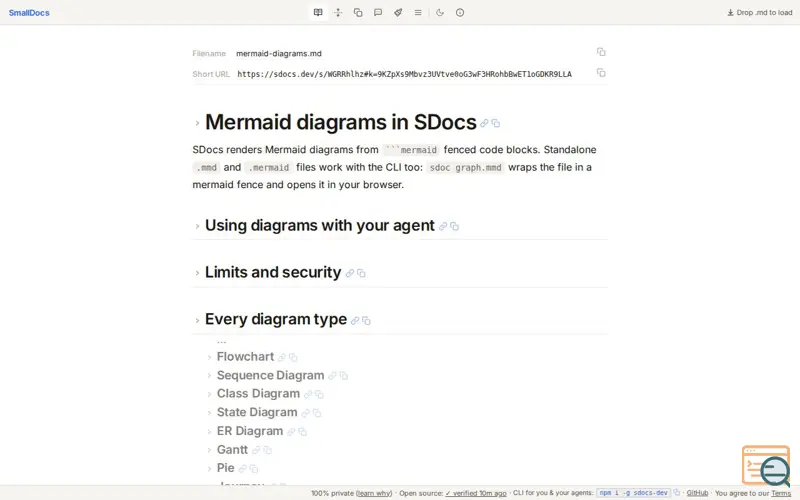Image resolution: width=800 pixels, height=500 pixels.
Task: Copy link to Pie heading
Action: tap(242, 468)
